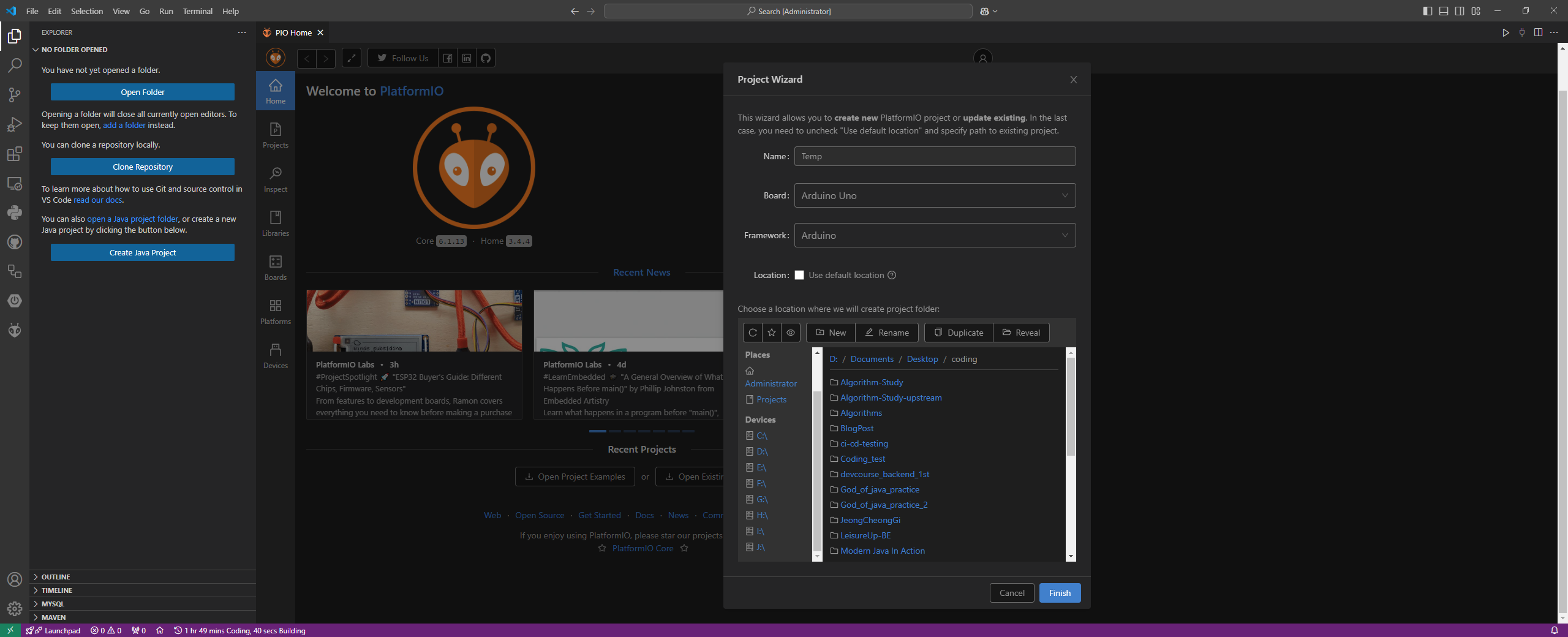This screenshot has height=637, width=1568.
Task: Expand PIO Home to full view
Action: [351, 58]
